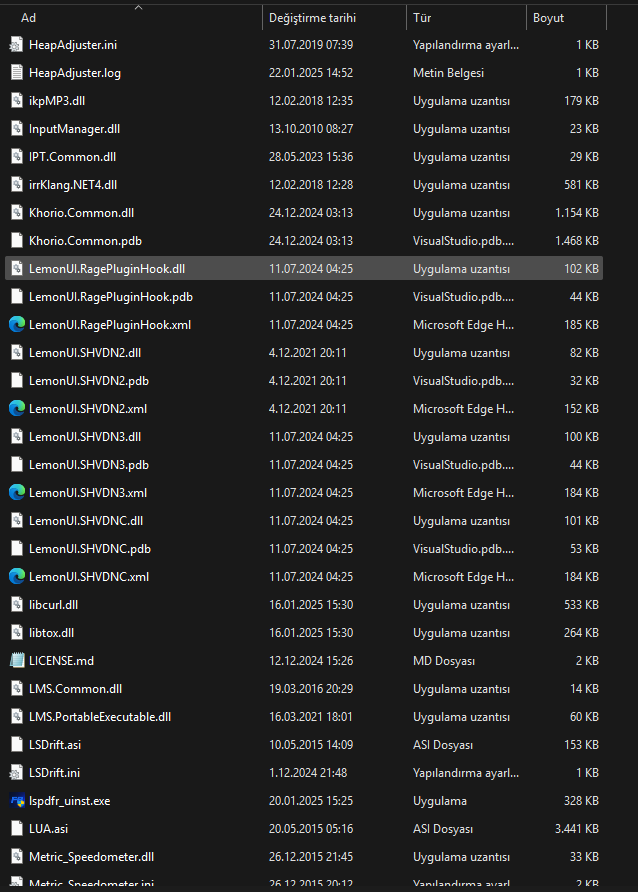Click size 179 KB of ikpMP3.dll
This screenshot has width=638, height=892.
(581, 101)
